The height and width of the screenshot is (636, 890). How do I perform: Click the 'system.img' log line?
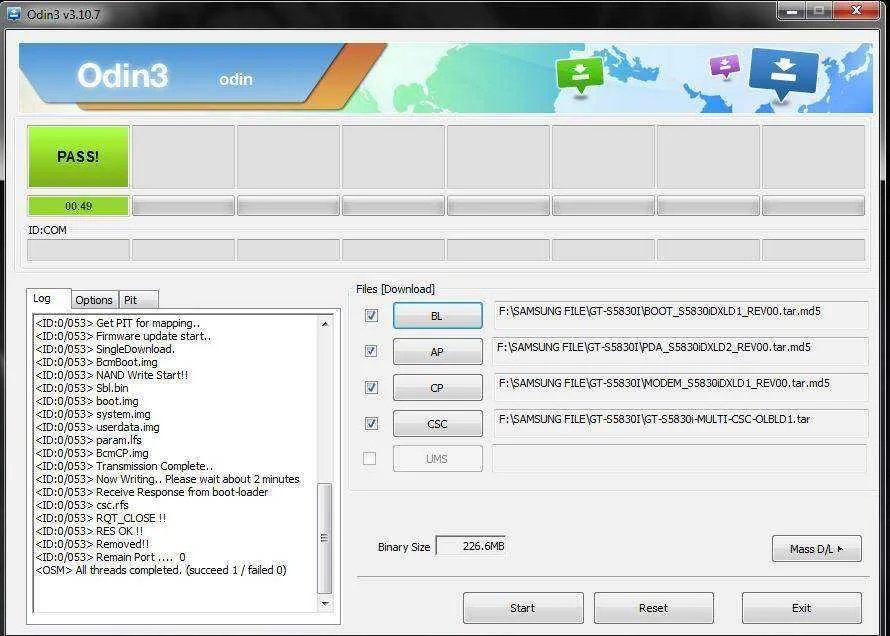point(93,414)
